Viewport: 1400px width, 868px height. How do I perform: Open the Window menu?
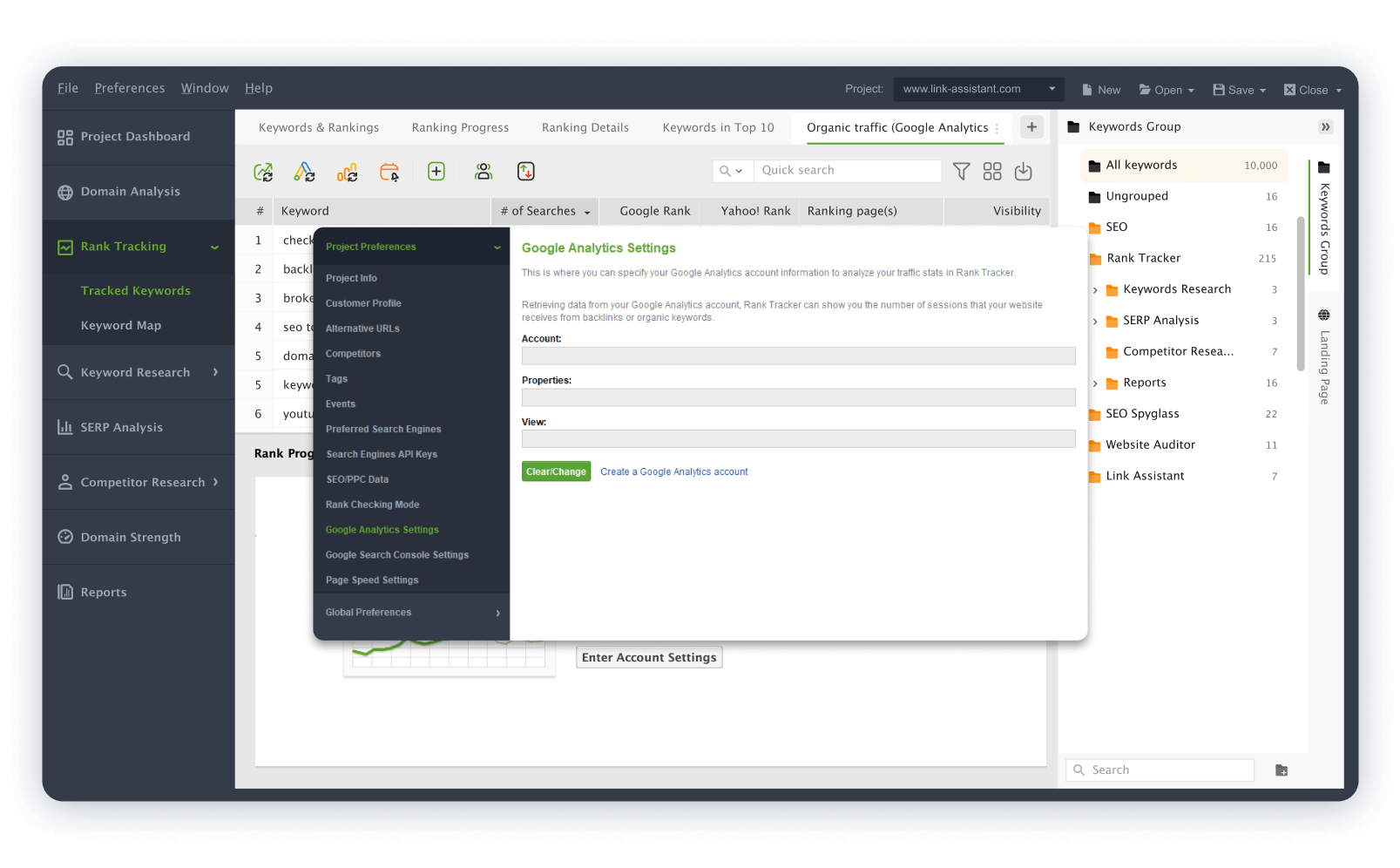click(205, 88)
